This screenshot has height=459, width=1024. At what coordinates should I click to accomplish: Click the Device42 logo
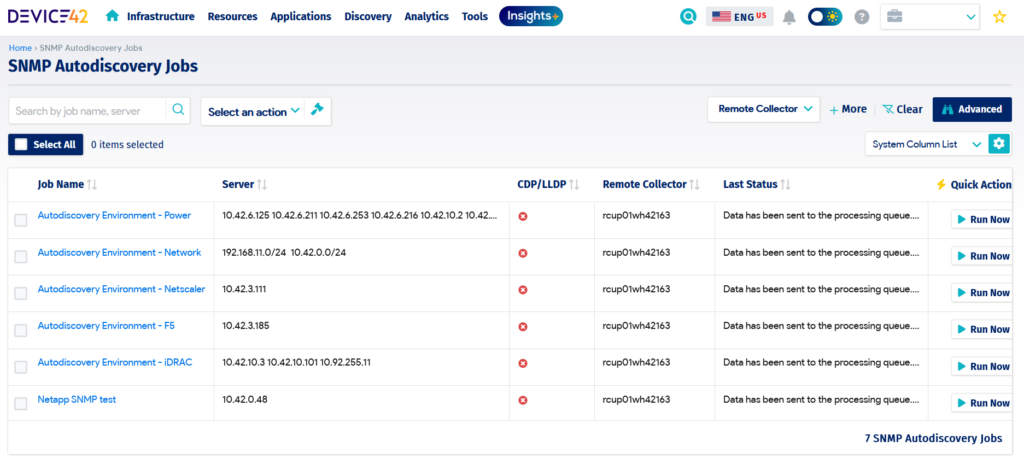coord(48,16)
